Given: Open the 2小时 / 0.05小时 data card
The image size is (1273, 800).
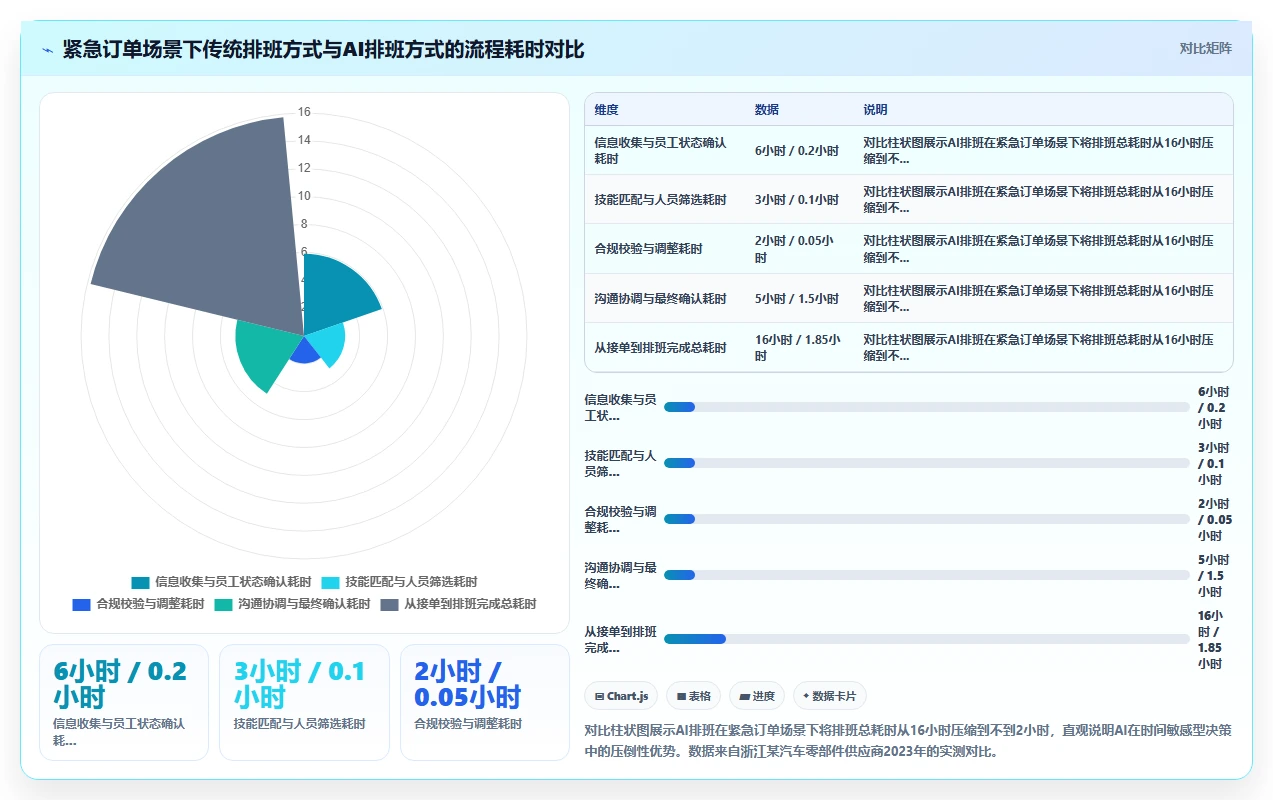Looking at the screenshot, I should pos(485,702).
